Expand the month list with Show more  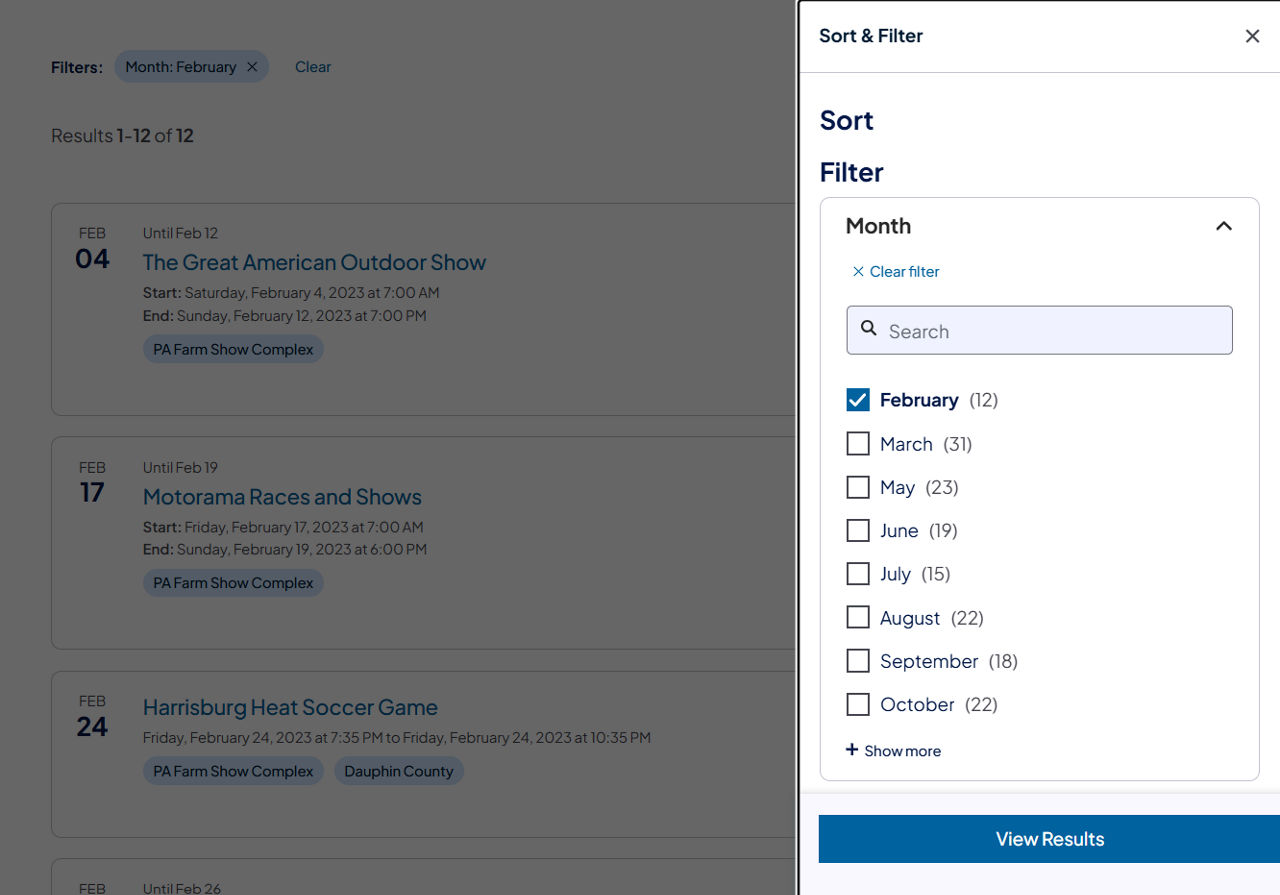(893, 751)
